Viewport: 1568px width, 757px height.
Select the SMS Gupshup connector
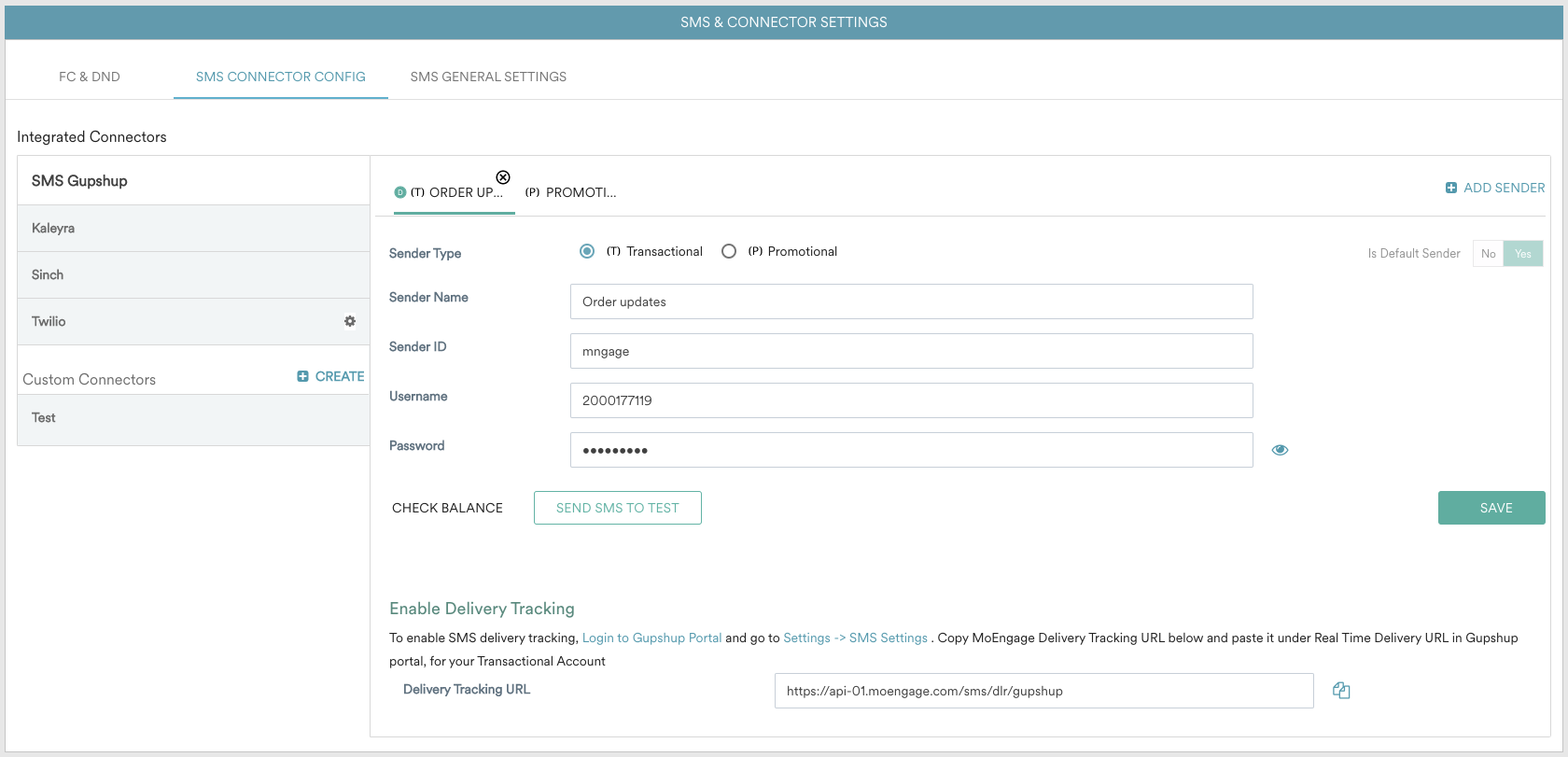[x=194, y=181]
